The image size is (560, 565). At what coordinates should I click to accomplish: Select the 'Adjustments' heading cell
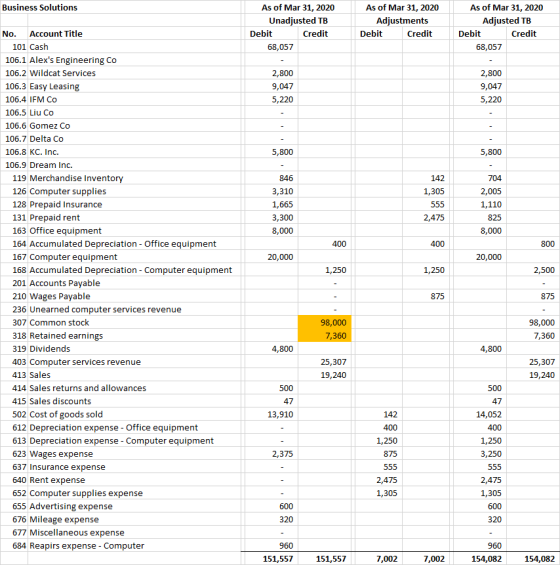[402, 21]
